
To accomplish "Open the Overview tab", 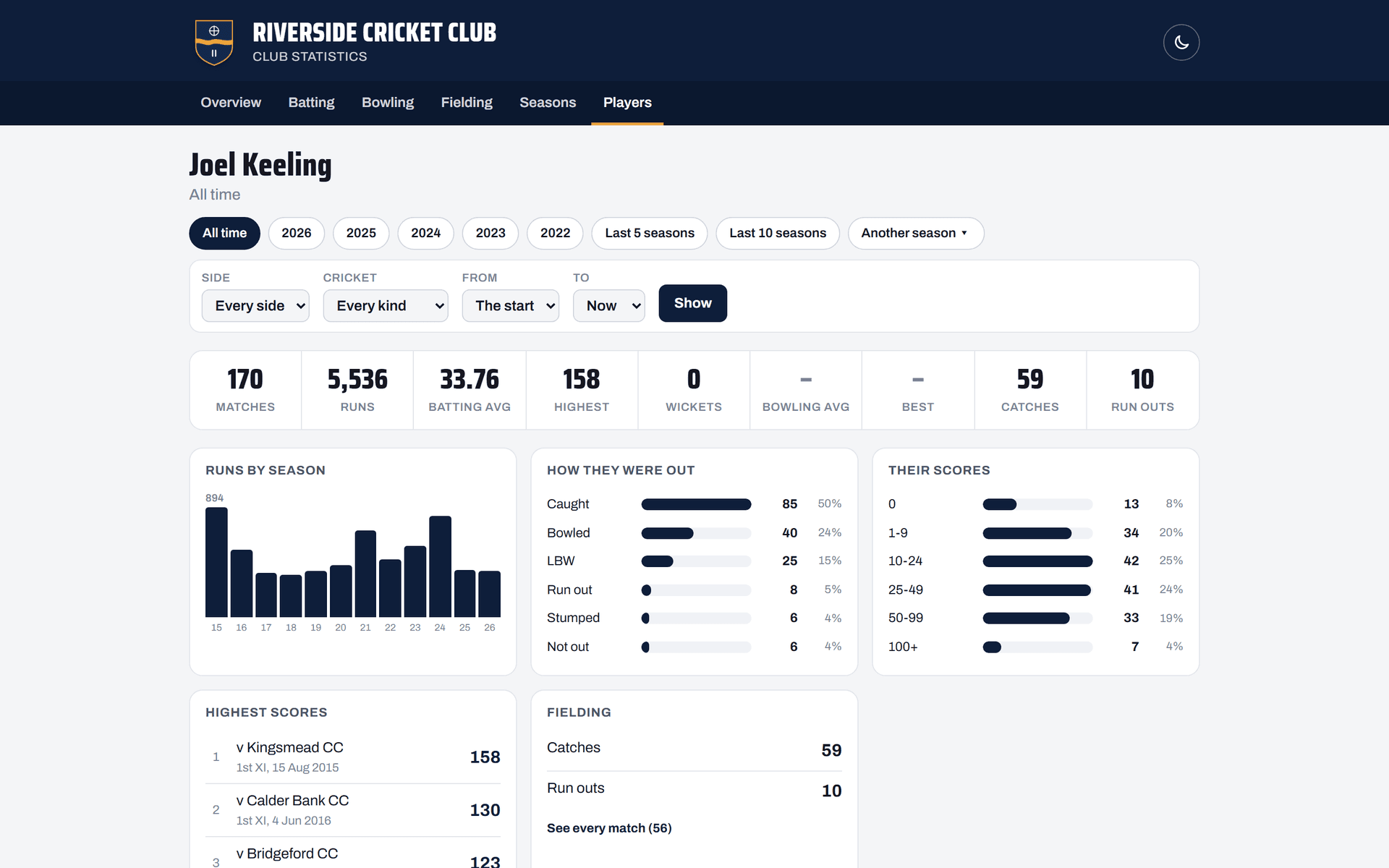I will [x=231, y=103].
